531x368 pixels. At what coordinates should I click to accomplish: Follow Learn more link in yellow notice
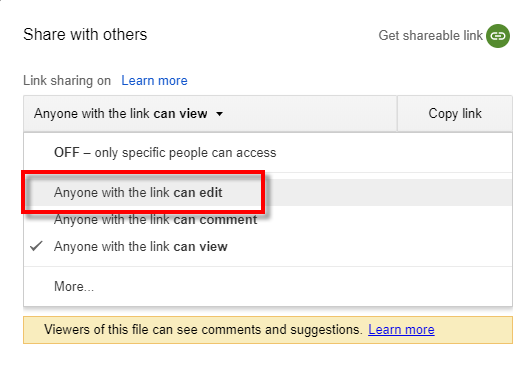[401, 329]
